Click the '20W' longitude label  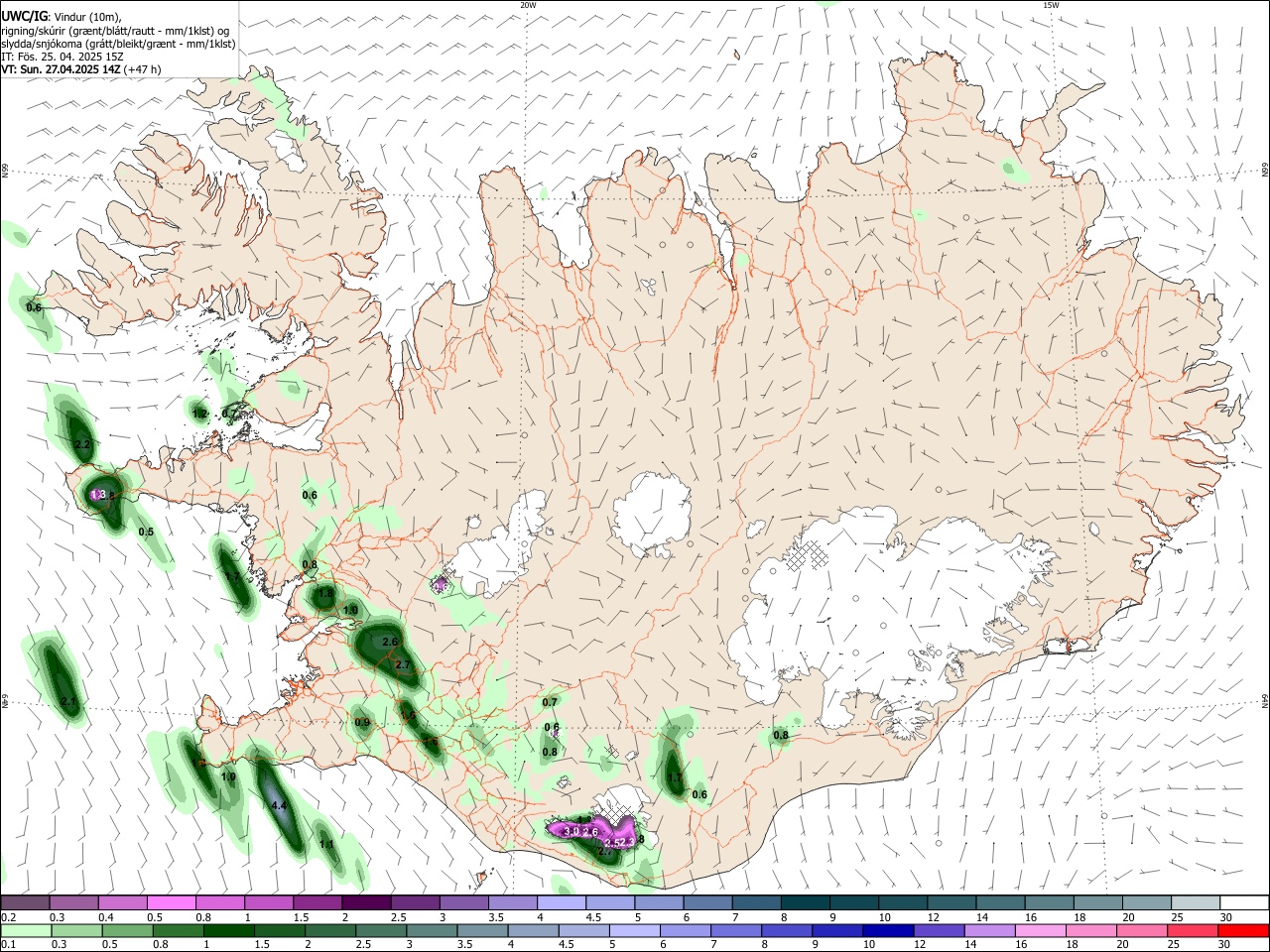click(x=528, y=5)
